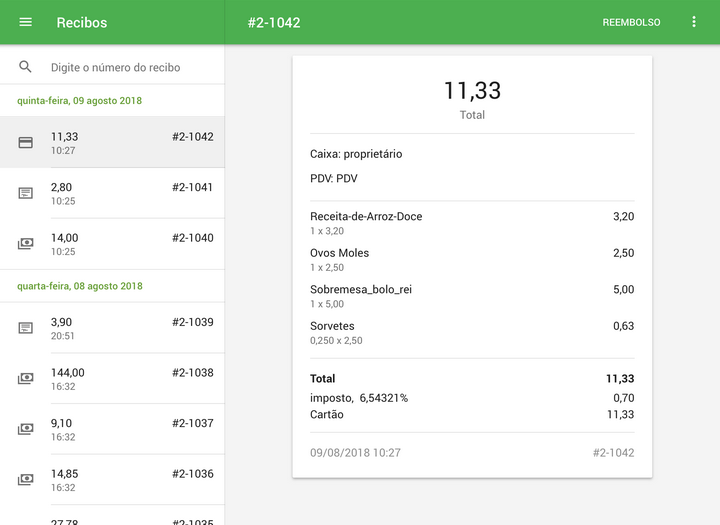
Task: Click the search magnifier icon
Action: 26,67
